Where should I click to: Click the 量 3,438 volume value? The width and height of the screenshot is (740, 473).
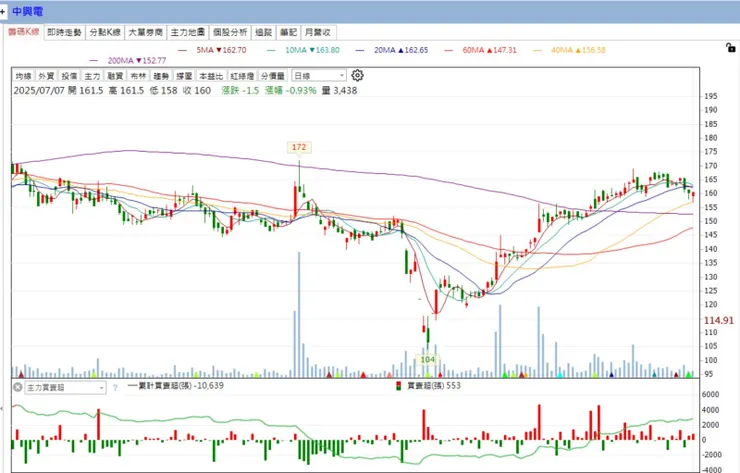click(x=339, y=91)
